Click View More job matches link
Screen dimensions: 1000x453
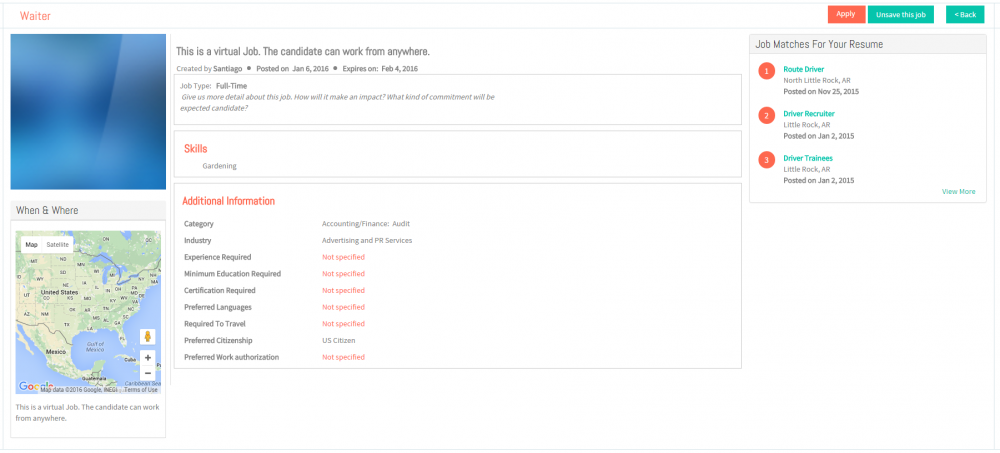[959, 191]
